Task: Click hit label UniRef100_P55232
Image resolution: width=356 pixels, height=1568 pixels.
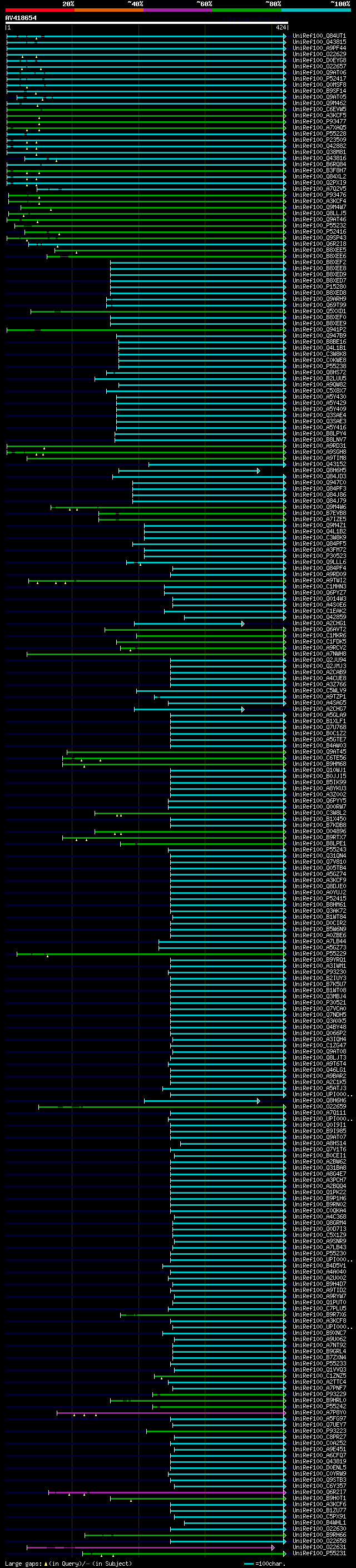Action: point(319,225)
